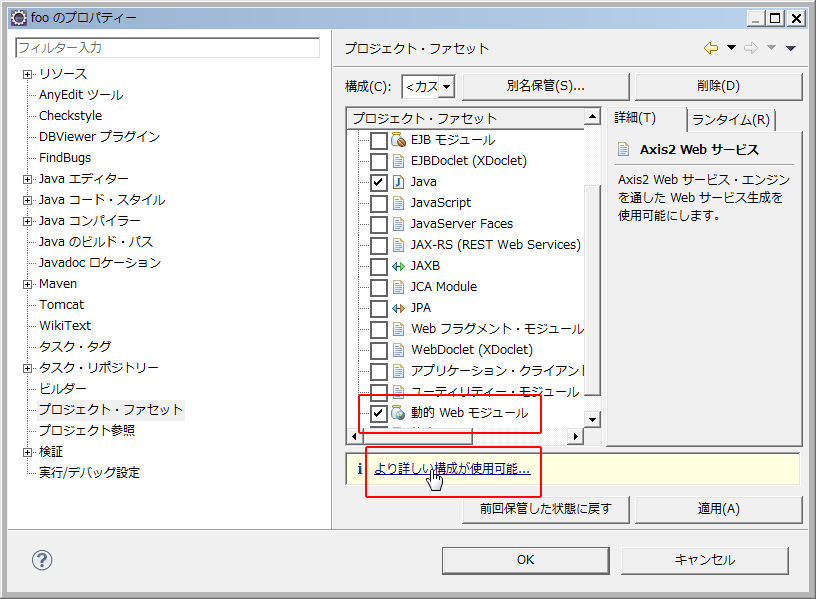Open the view menu triangle in header
The width and height of the screenshot is (816, 599).
coord(791,48)
